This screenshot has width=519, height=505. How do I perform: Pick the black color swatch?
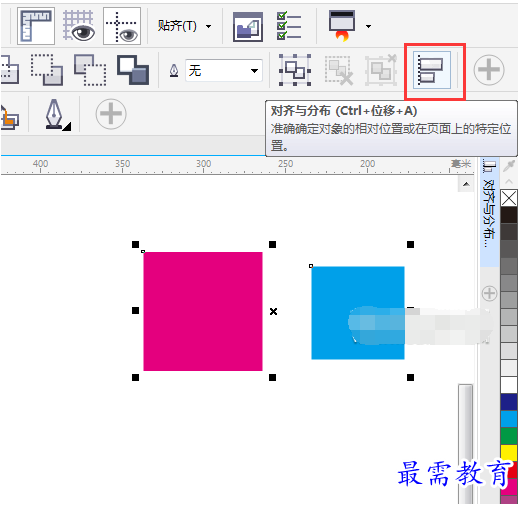[x=509, y=215]
